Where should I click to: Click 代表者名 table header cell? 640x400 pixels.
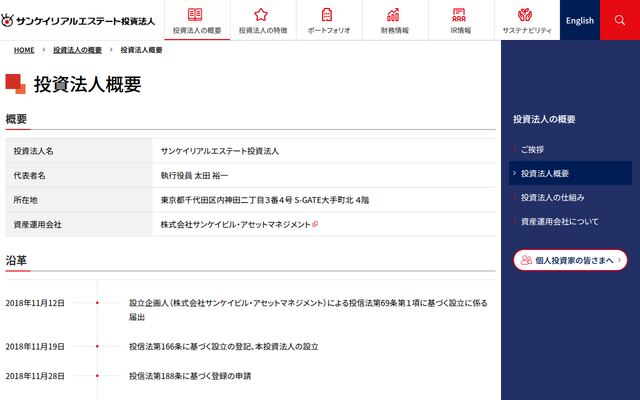[x=79, y=175]
